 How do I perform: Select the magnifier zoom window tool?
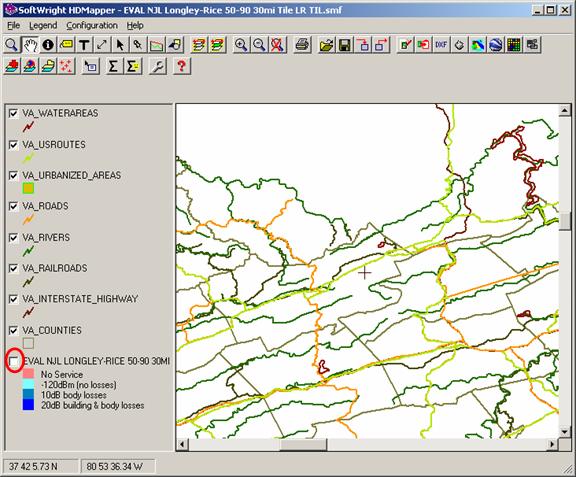(x=12, y=45)
